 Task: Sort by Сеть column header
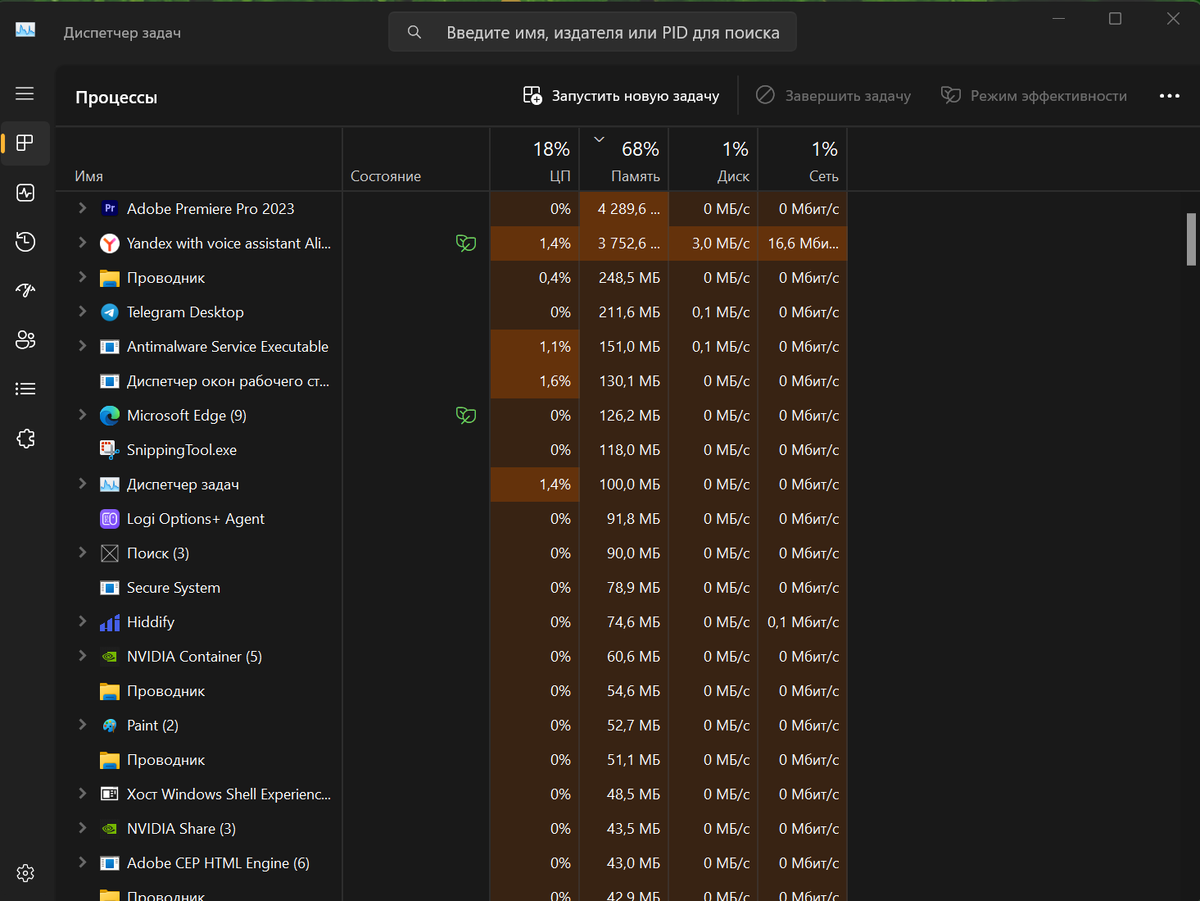pos(802,159)
